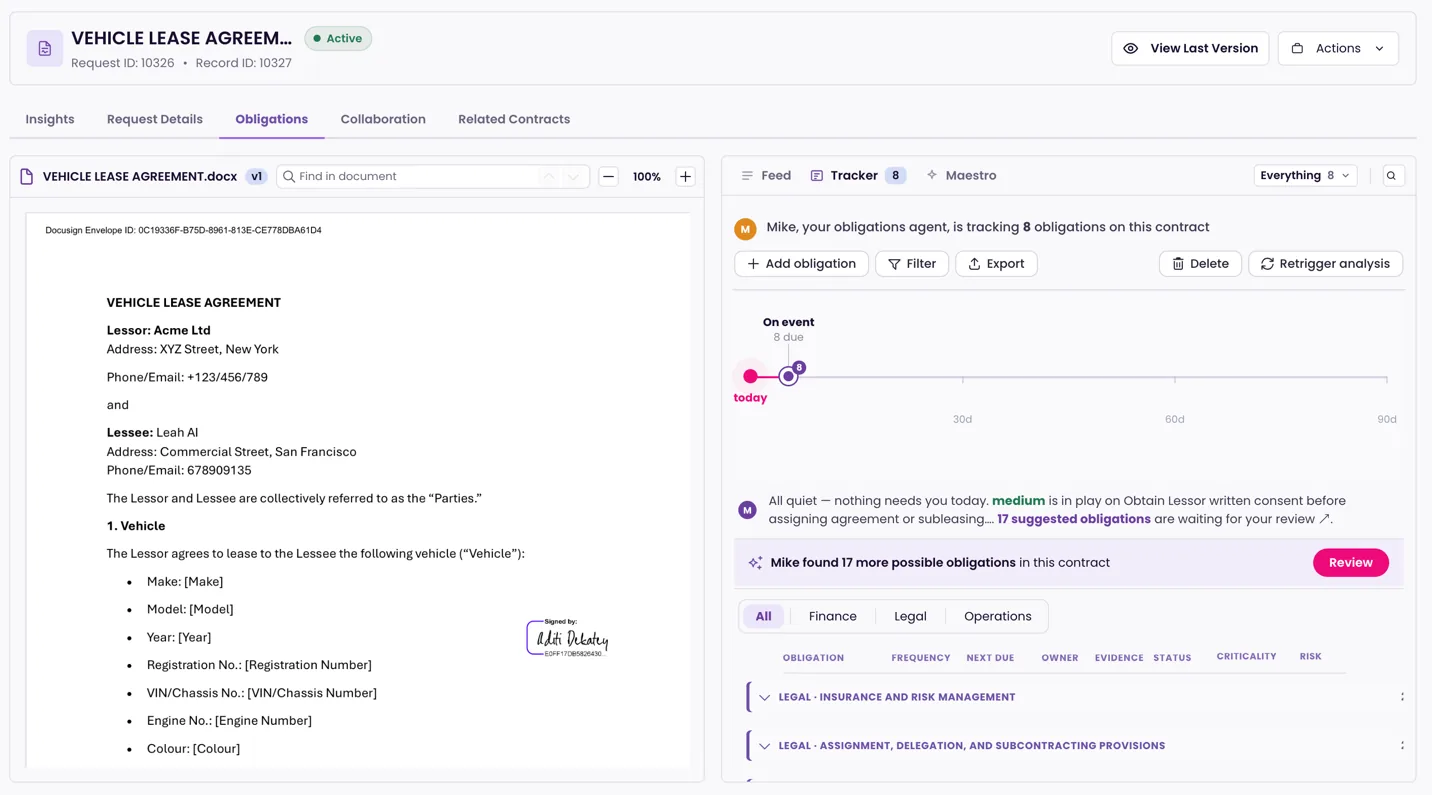Open the more options for the Assignment, Delegation group
This screenshot has height=795, width=1432.
point(1402,745)
